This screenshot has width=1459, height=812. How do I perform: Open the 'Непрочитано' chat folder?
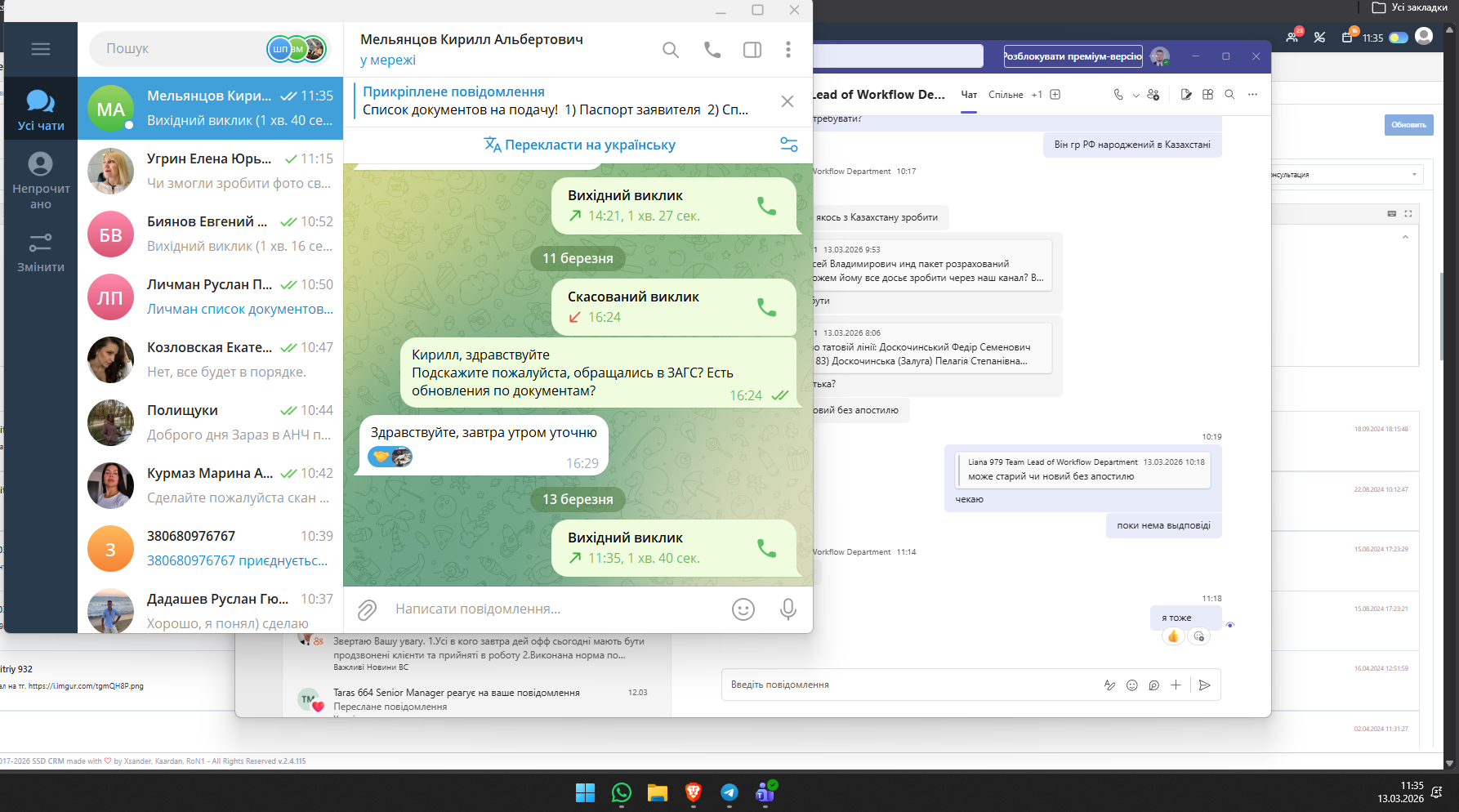pyautogui.click(x=41, y=181)
